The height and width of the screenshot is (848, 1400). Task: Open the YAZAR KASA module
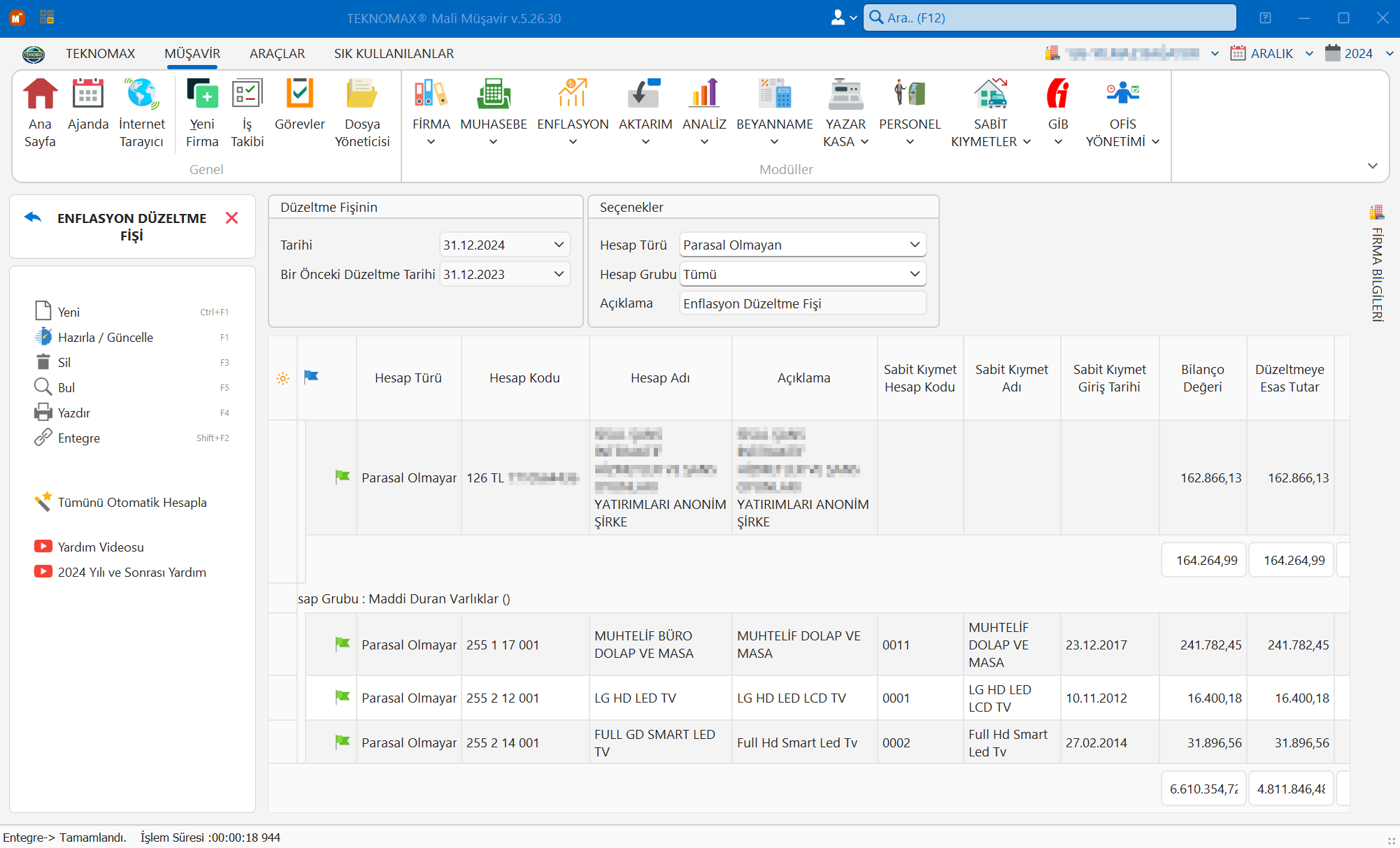pyautogui.click(x=845, y=113)
